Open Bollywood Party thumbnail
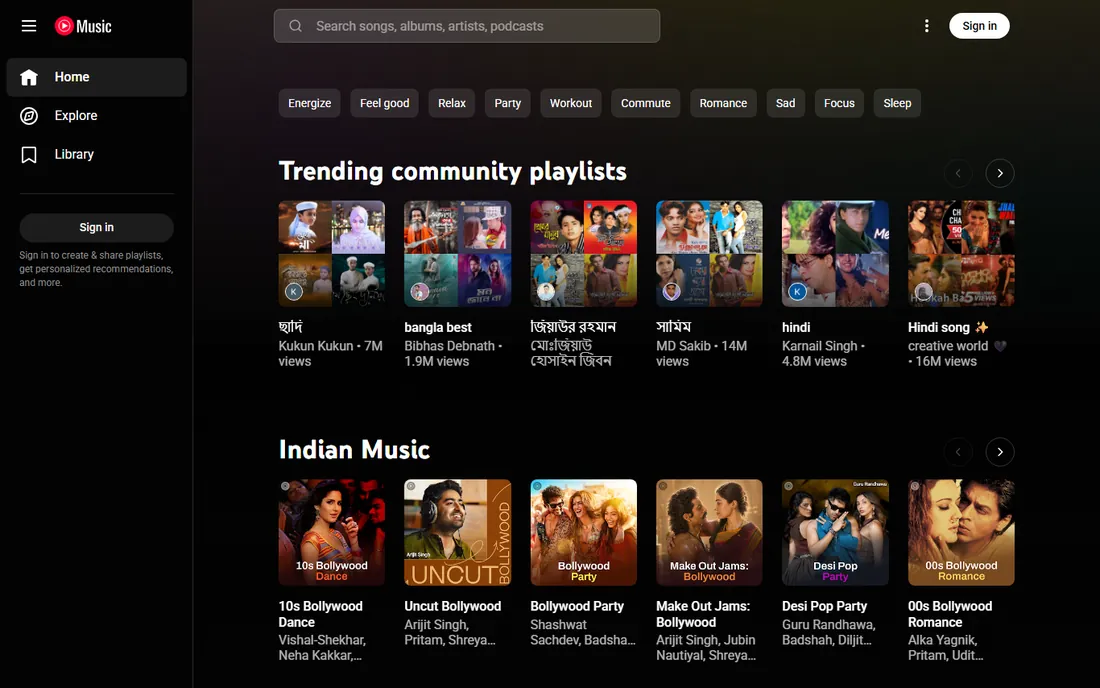The width and height of the screenshot is (1100, 688). point(584,532)
